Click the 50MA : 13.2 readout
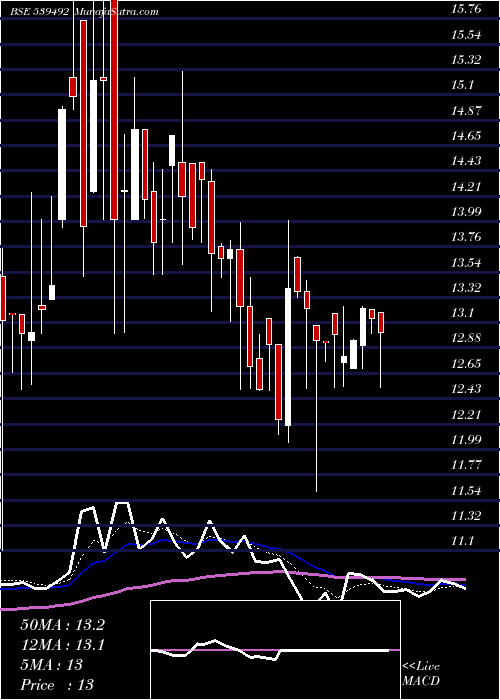Screen dimensions: 500x700 click(62, 625)
